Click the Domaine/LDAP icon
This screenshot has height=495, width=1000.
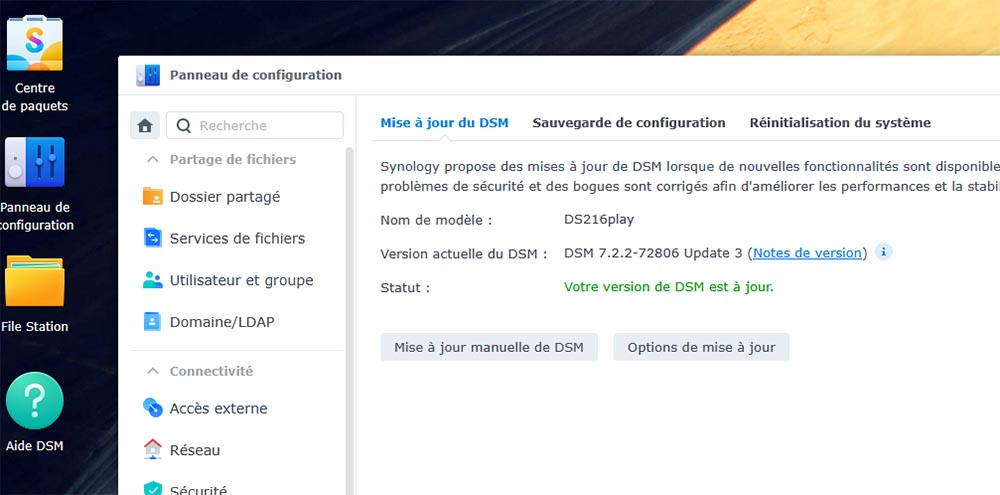point(152,321)
